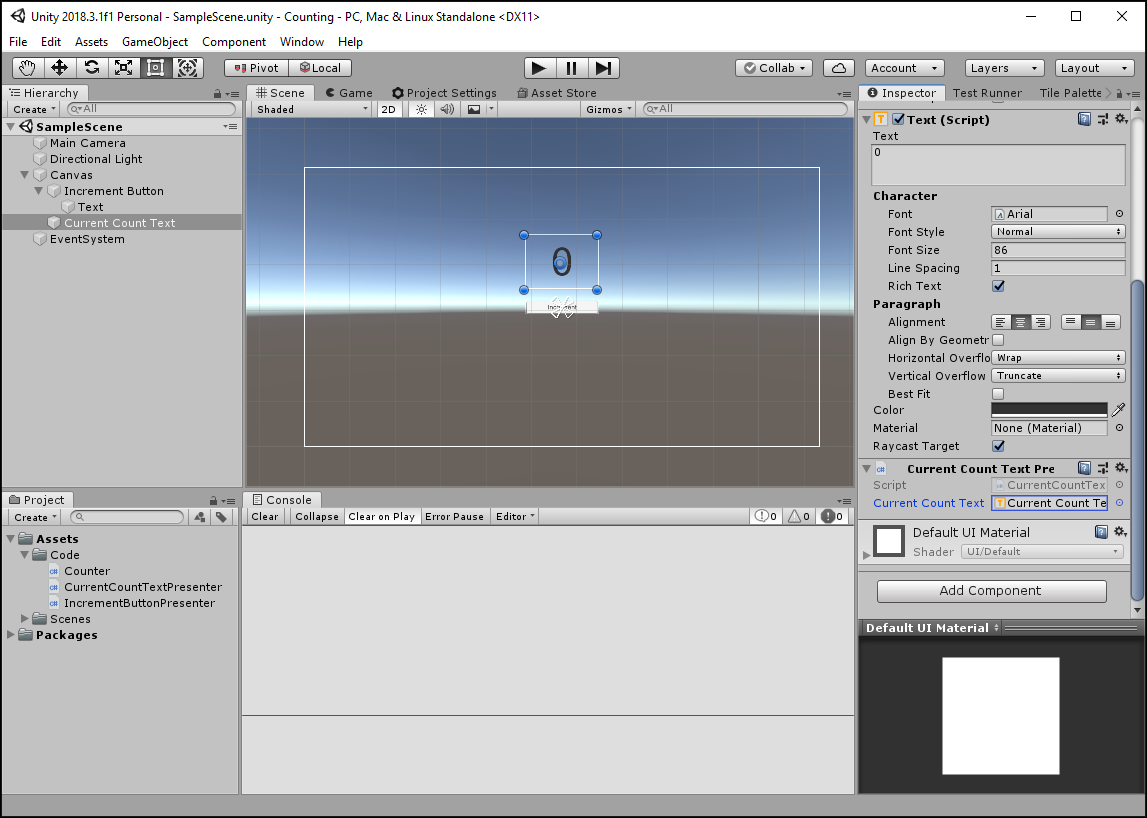Search by type in Project panel
This screenshot has height=818, width=1147.
coord(200,517)
